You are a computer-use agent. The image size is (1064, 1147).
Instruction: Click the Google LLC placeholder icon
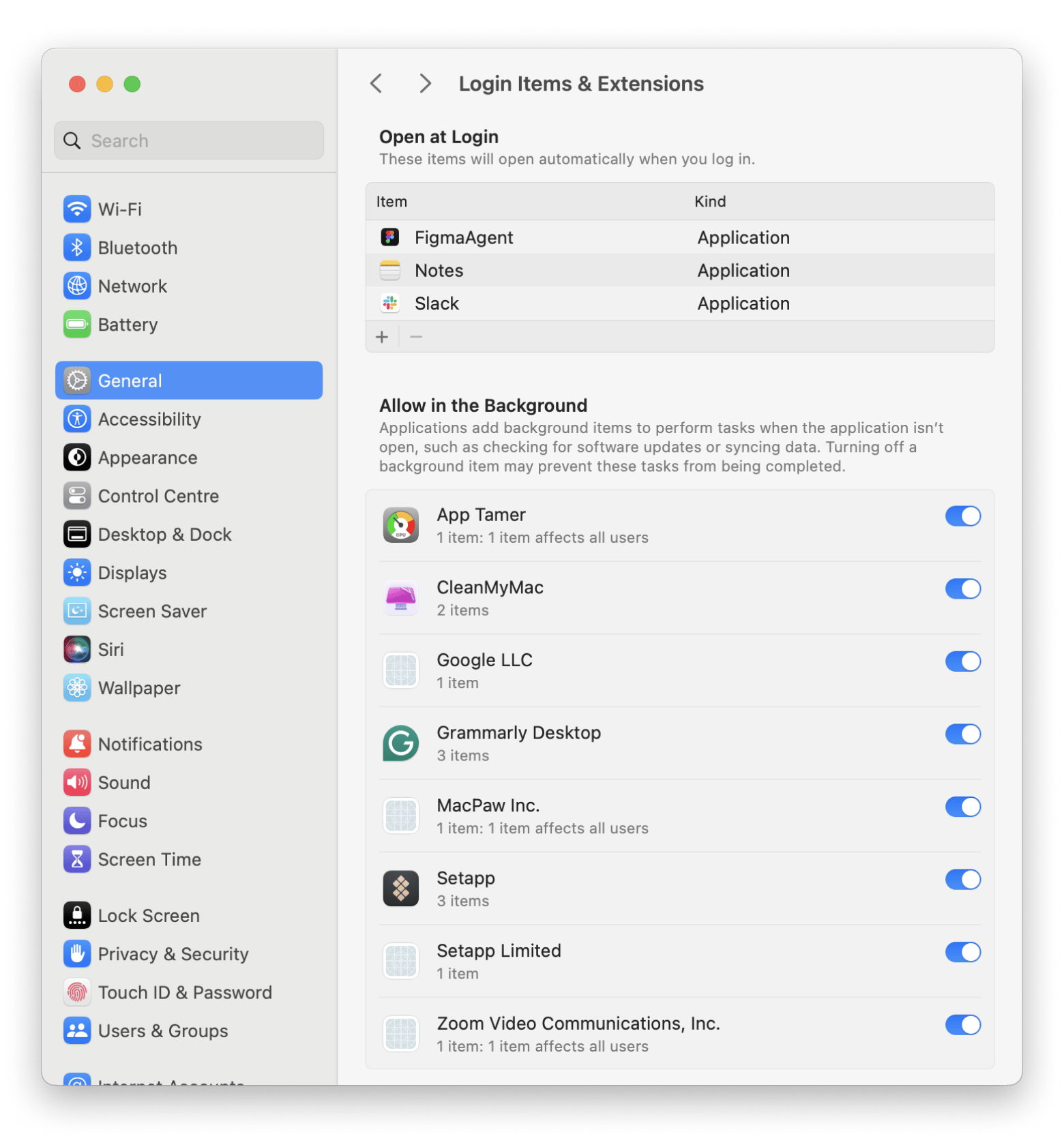(x=401, y=670)
